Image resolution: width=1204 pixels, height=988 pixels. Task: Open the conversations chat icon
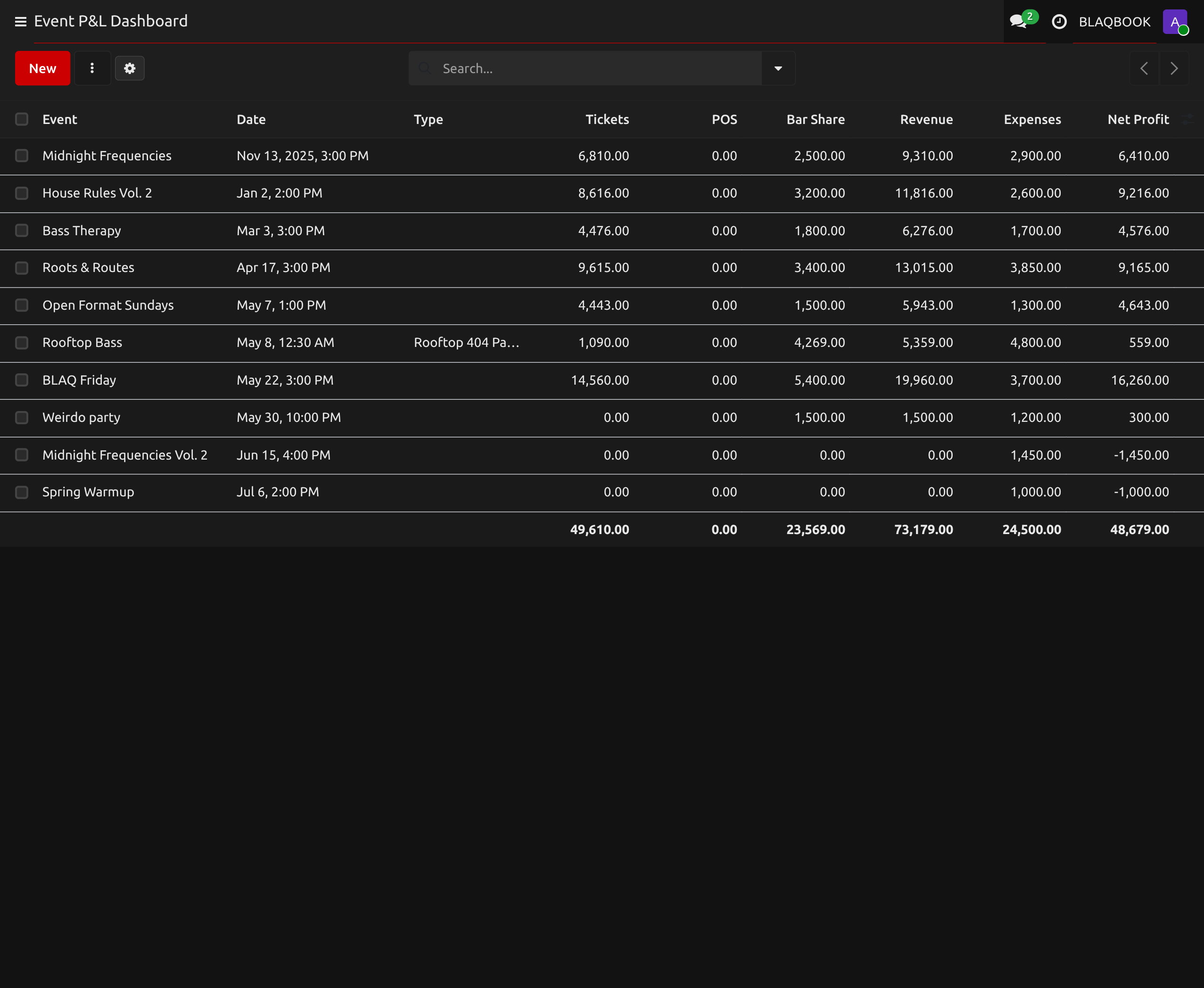(x=1019, y=22)
